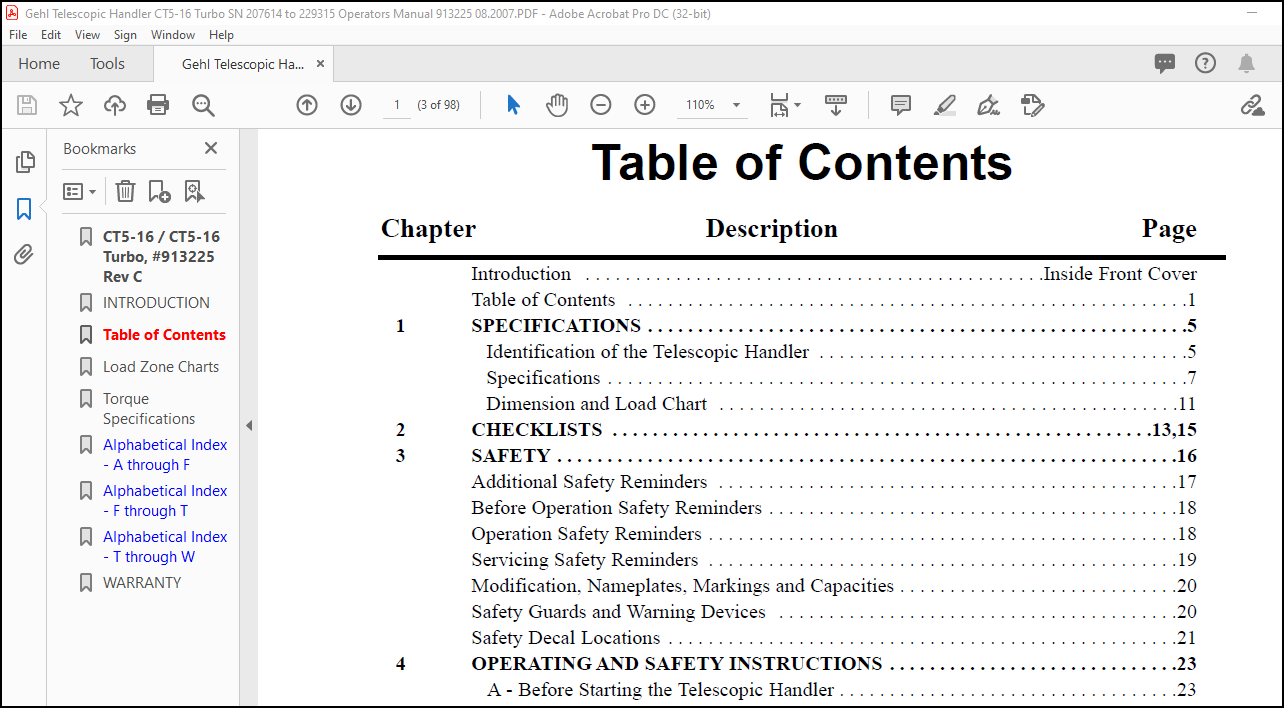Image resolution: width=1284 pixels, height=708 pixels.
Task: Open the Sign menu
Action: tap(125, 34)
